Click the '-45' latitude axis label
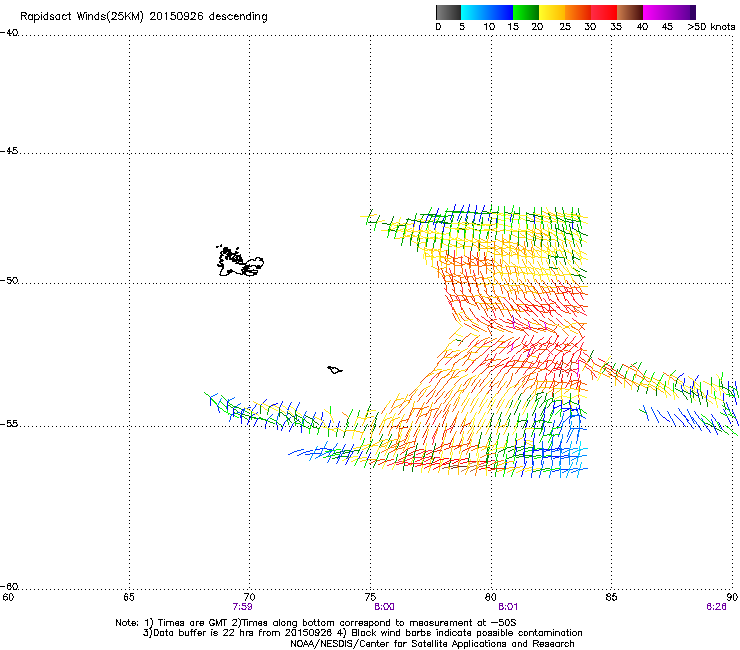Image resolution: width=740 pixels, height=650 pixels. (9, 151)
